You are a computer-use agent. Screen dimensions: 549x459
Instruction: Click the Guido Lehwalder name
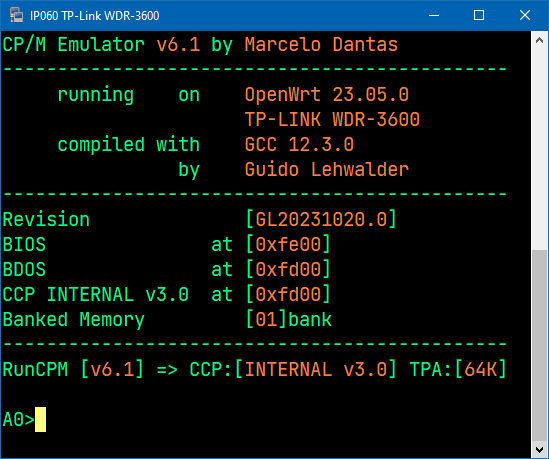click(327, 169)
